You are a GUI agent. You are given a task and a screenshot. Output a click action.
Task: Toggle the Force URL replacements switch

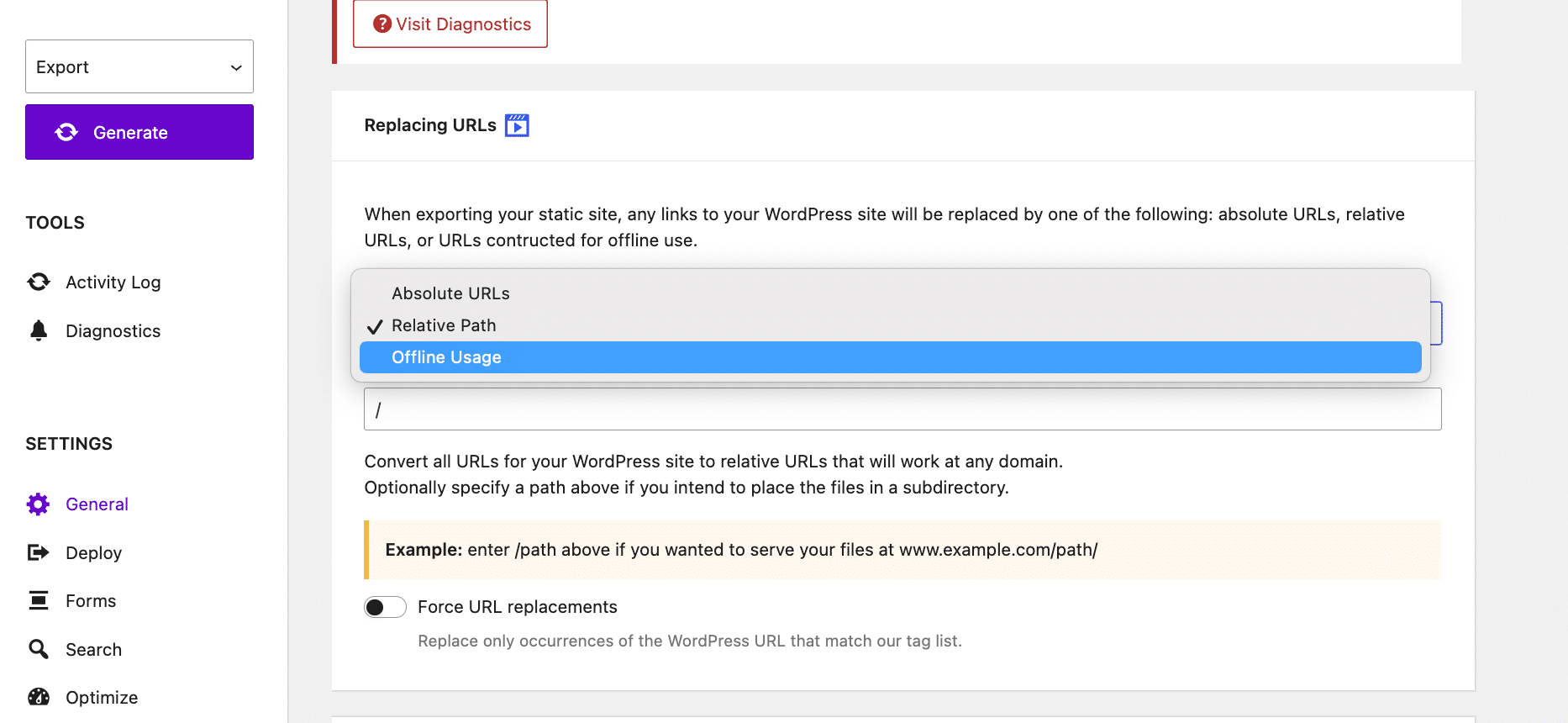(385, 607)
